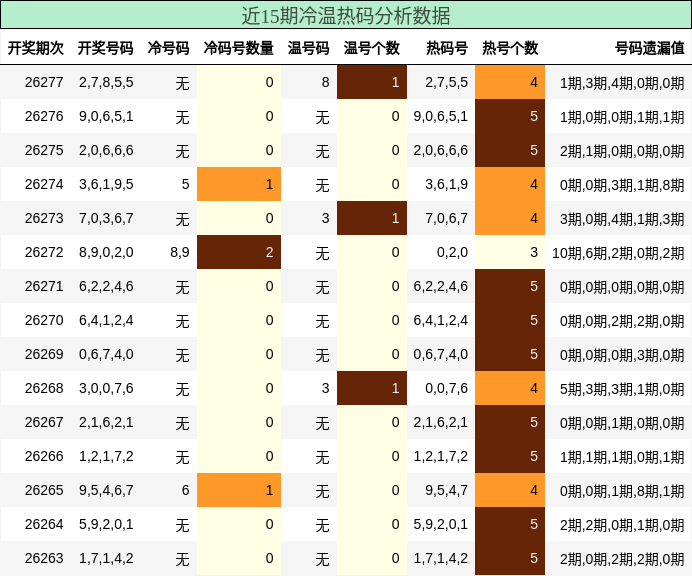Click draw numbers 3,6,1,9,5

click(106, 184)
